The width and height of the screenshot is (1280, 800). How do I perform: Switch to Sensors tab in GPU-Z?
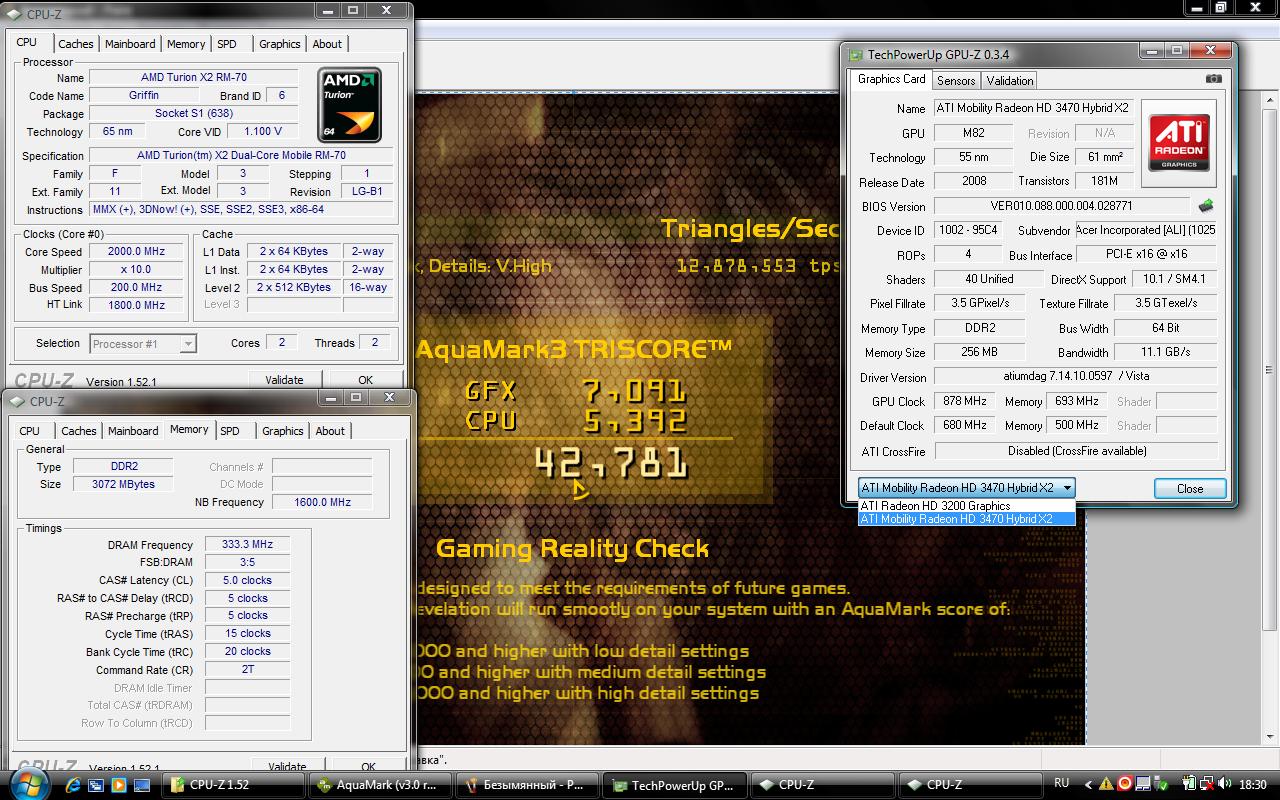tap(956, 81)
